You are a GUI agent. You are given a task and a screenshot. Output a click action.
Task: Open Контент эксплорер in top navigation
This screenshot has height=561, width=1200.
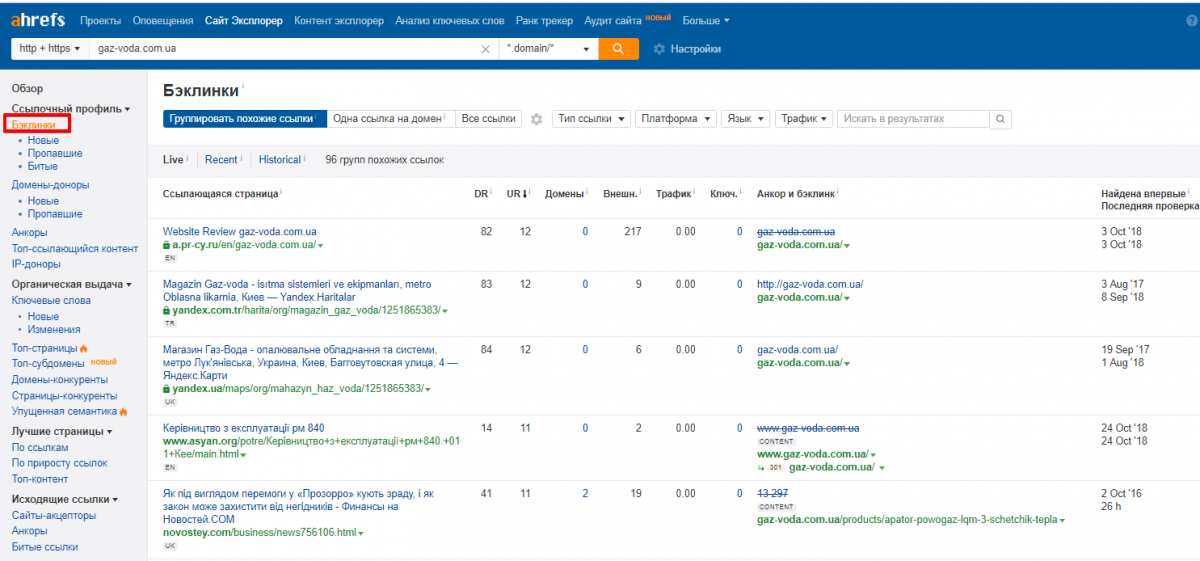coord(339,20)
